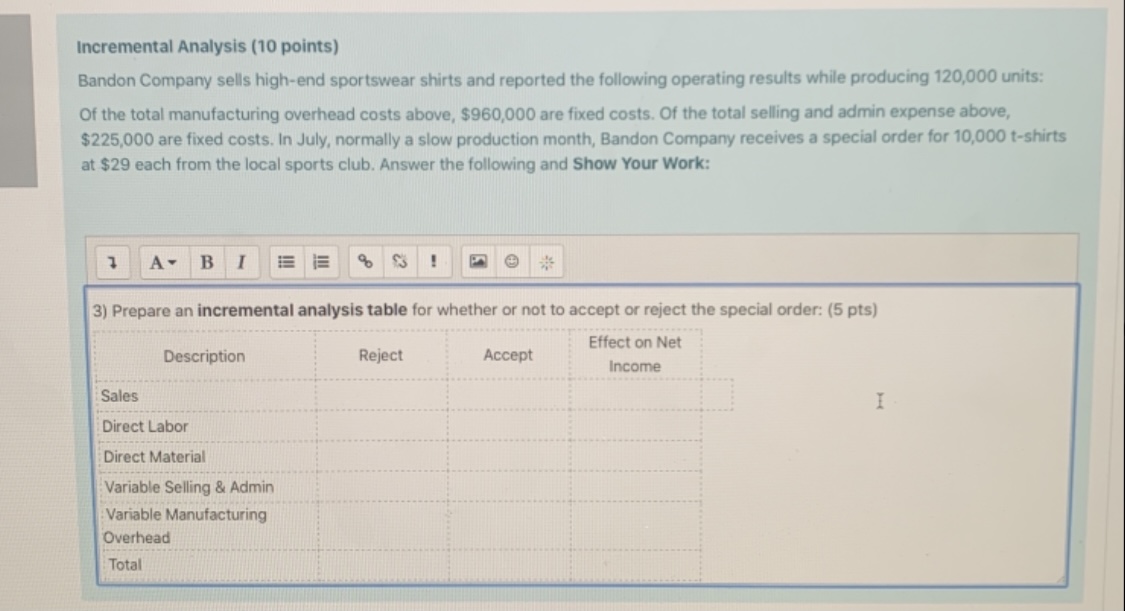The image size is (1125, 611).
Task: Insert an ordered numbered list
Action: tap(321, 262)
